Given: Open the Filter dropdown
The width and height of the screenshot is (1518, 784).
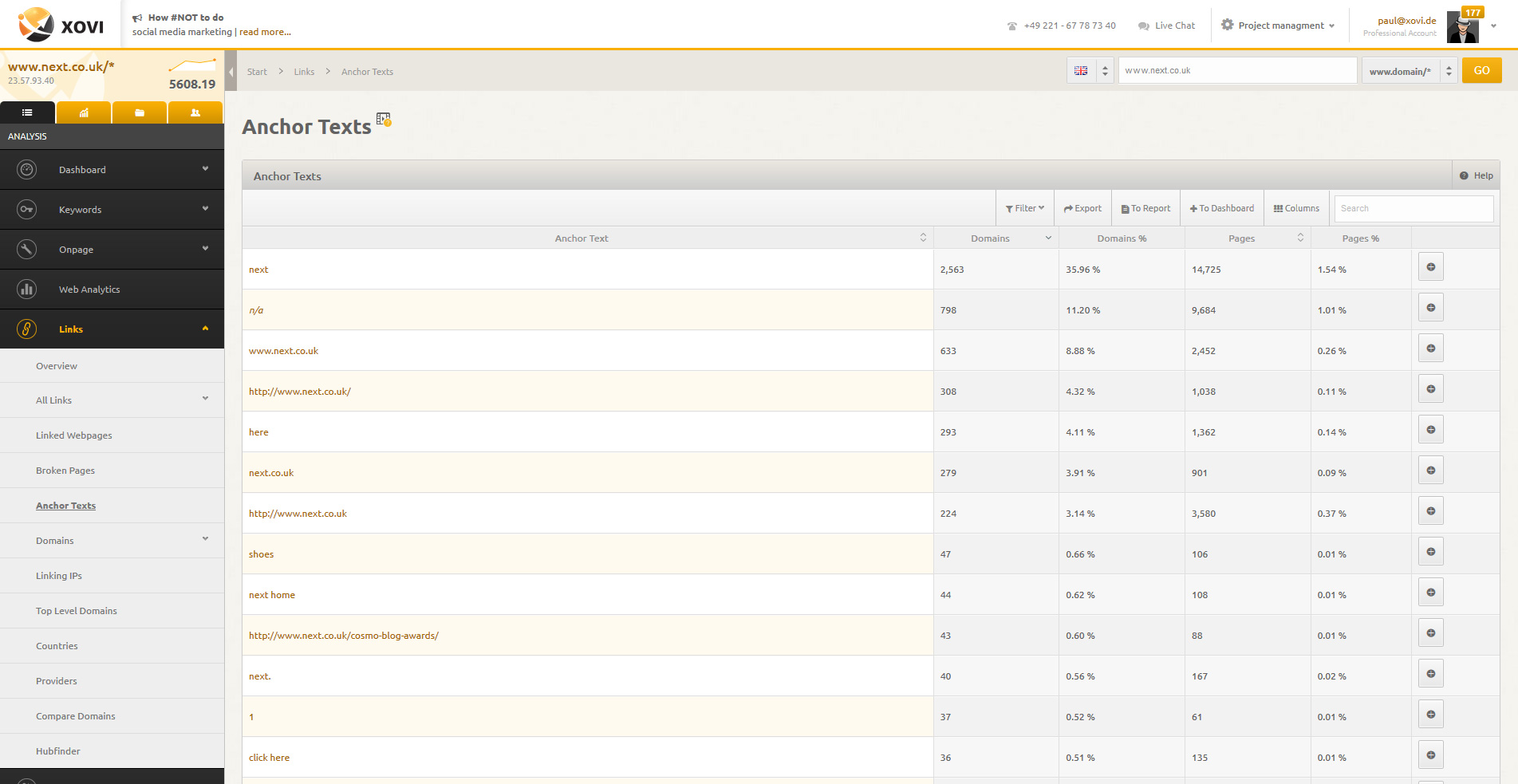Looking at the screenshot, I should click(x=1025, y=209).
